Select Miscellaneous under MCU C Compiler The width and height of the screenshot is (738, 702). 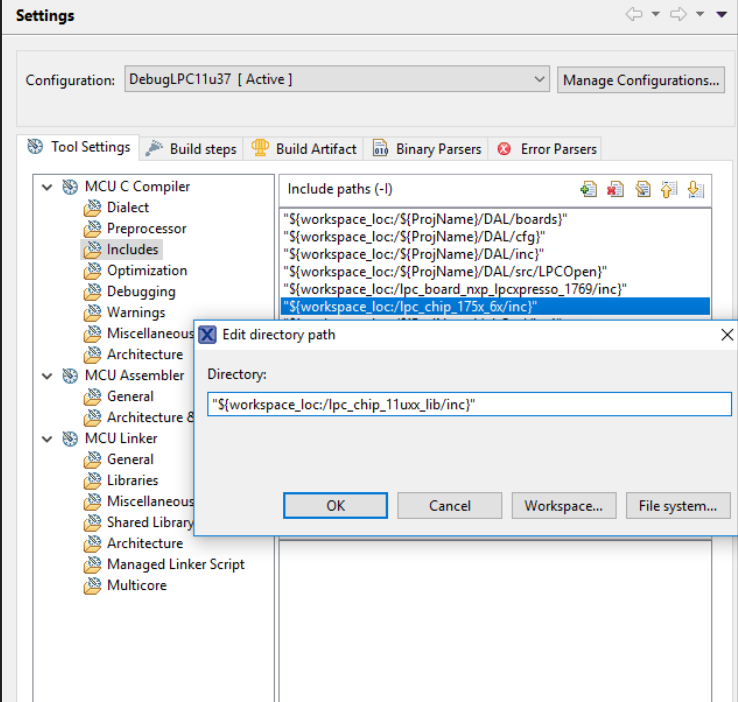click(x=150, y=334)
